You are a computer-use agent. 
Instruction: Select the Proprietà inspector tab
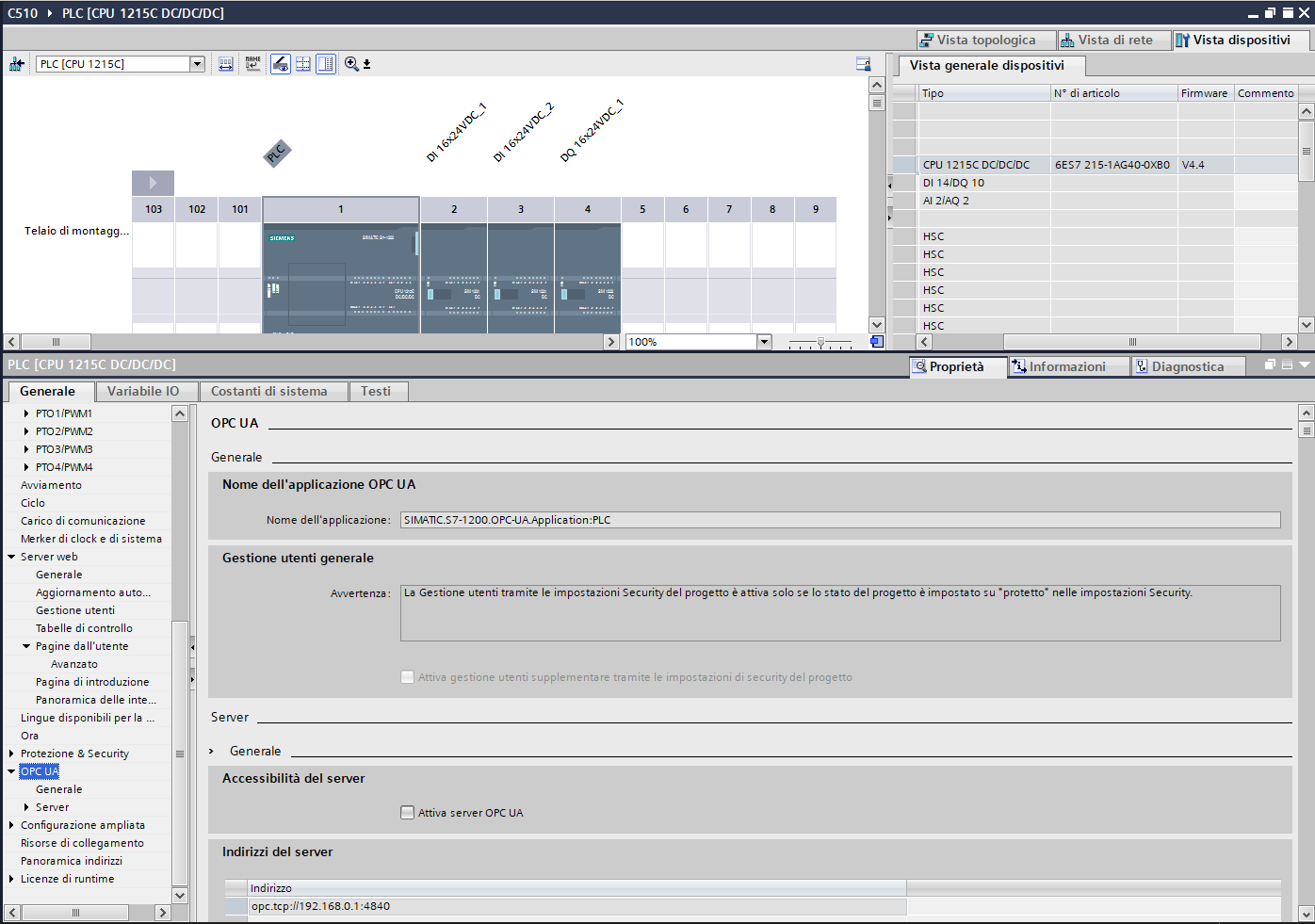957,366
